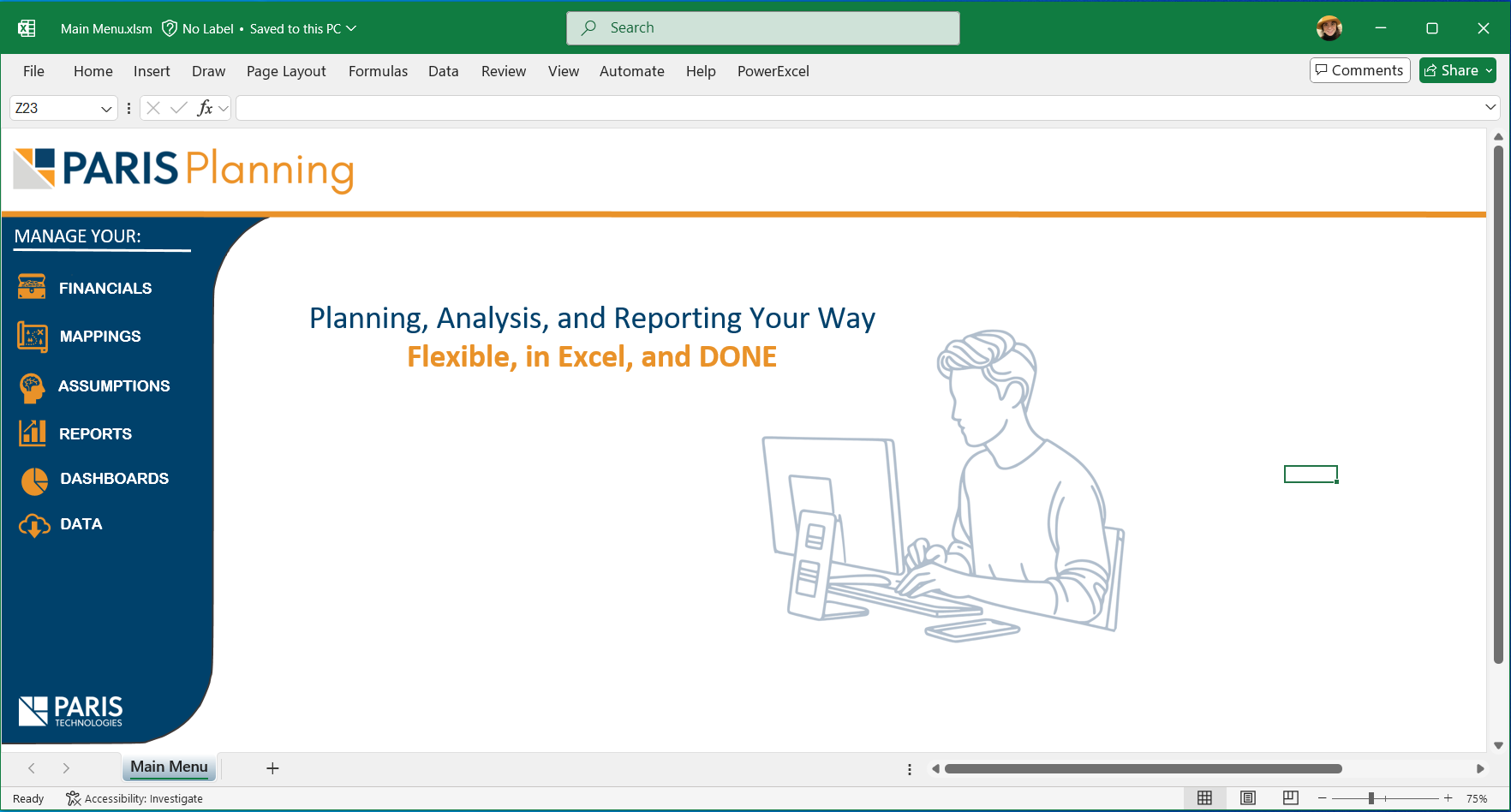This screenshot has height=812, width=1511.
Task: Click the vertical scrollbar thumb
Action: tap(1498, 404)
